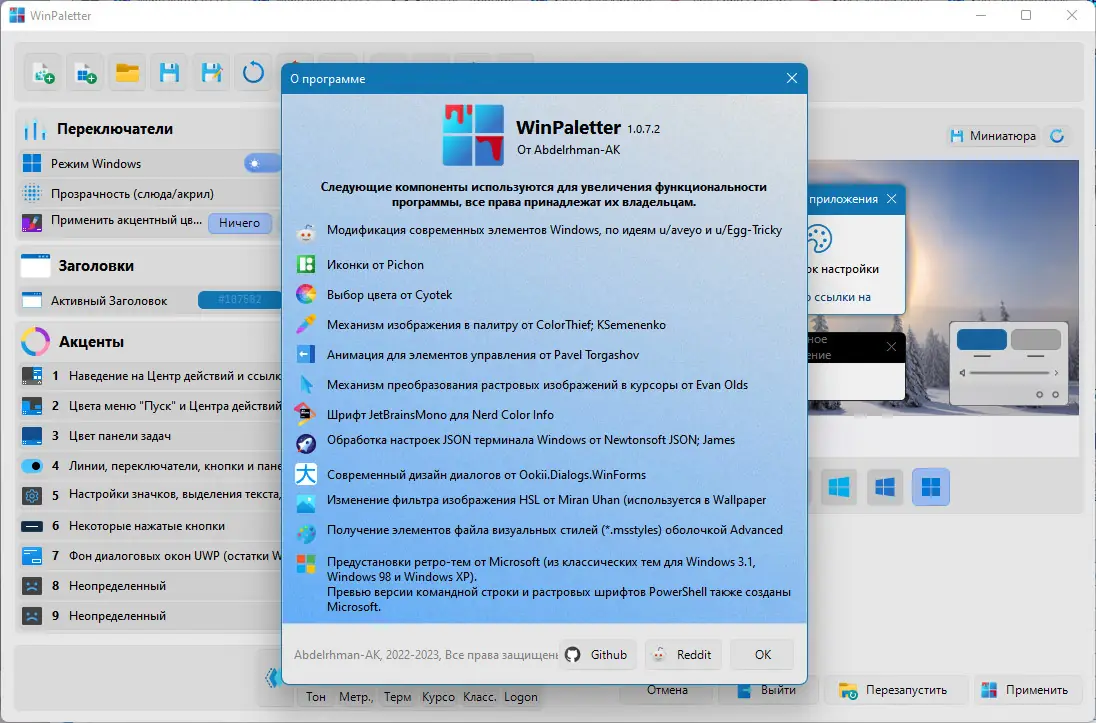
Task: Click the animation icon beside Pavel Torgashov
Action: point(305,355)
